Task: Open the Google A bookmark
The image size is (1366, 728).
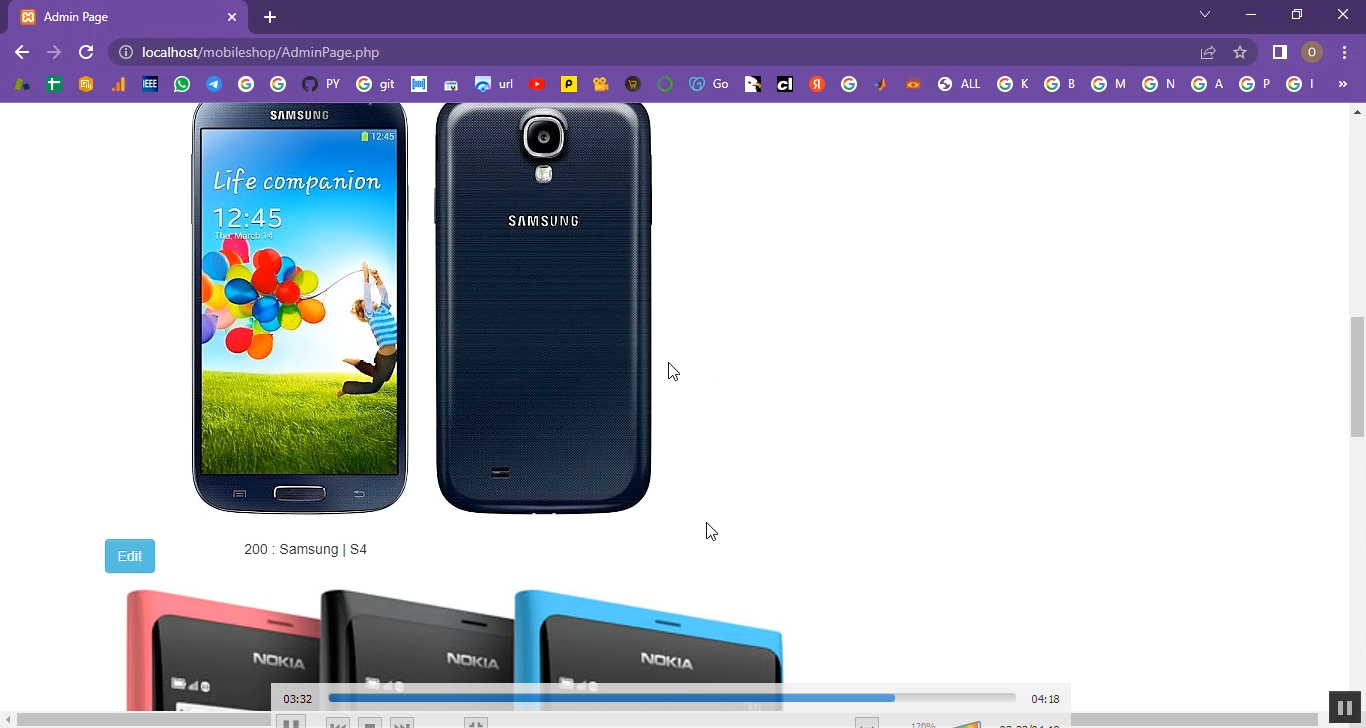Action: pyautogui.click(x=1207, y=84)
